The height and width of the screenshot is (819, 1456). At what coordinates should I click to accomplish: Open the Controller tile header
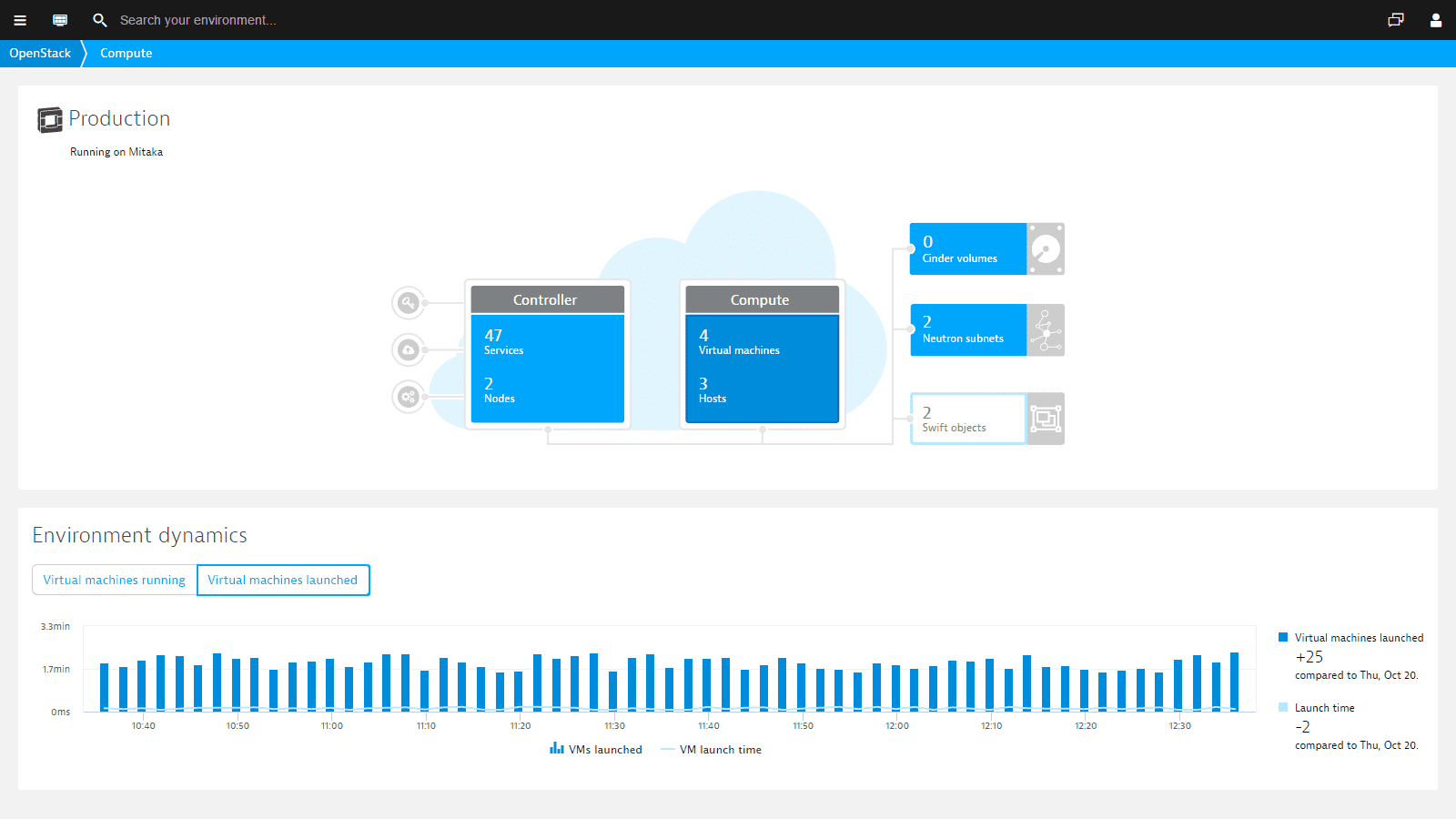pos(547,299)
